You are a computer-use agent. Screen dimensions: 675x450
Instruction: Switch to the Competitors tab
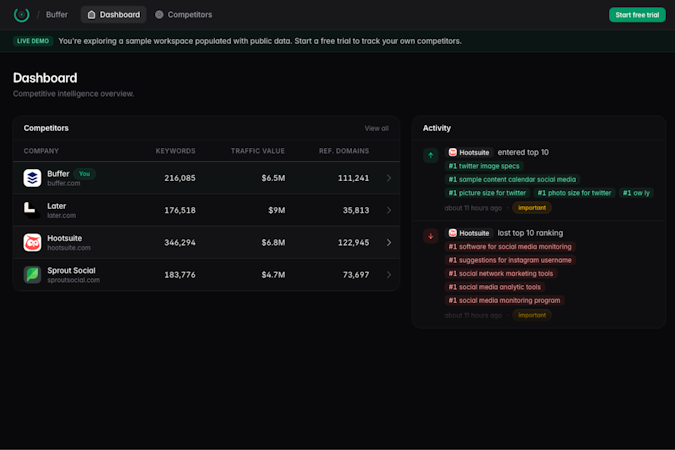click(184, 15)
